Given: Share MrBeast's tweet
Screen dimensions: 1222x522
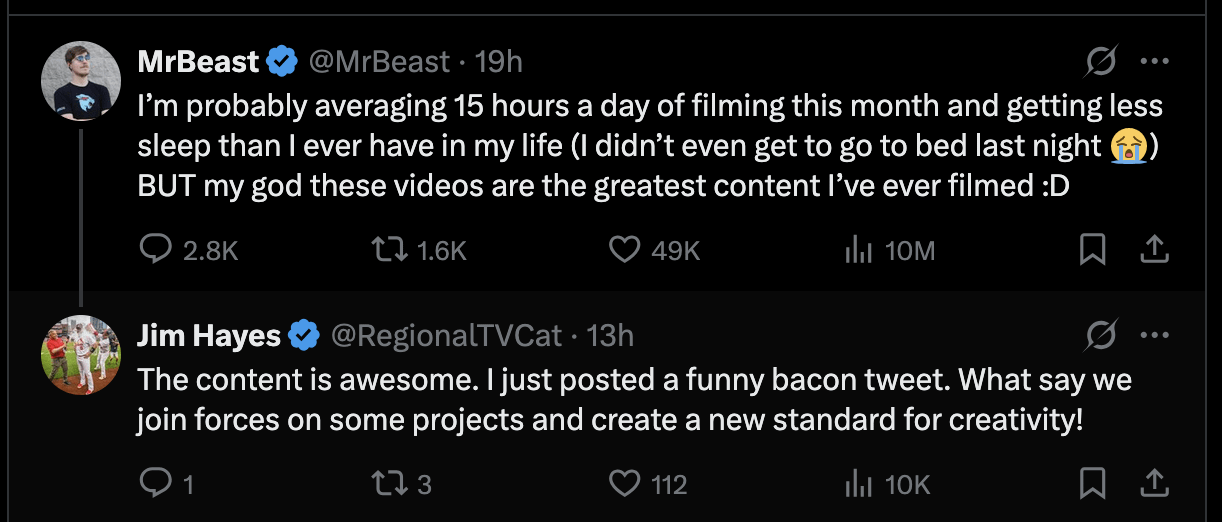Looking at the screenshot, I should coord(1155,250).
